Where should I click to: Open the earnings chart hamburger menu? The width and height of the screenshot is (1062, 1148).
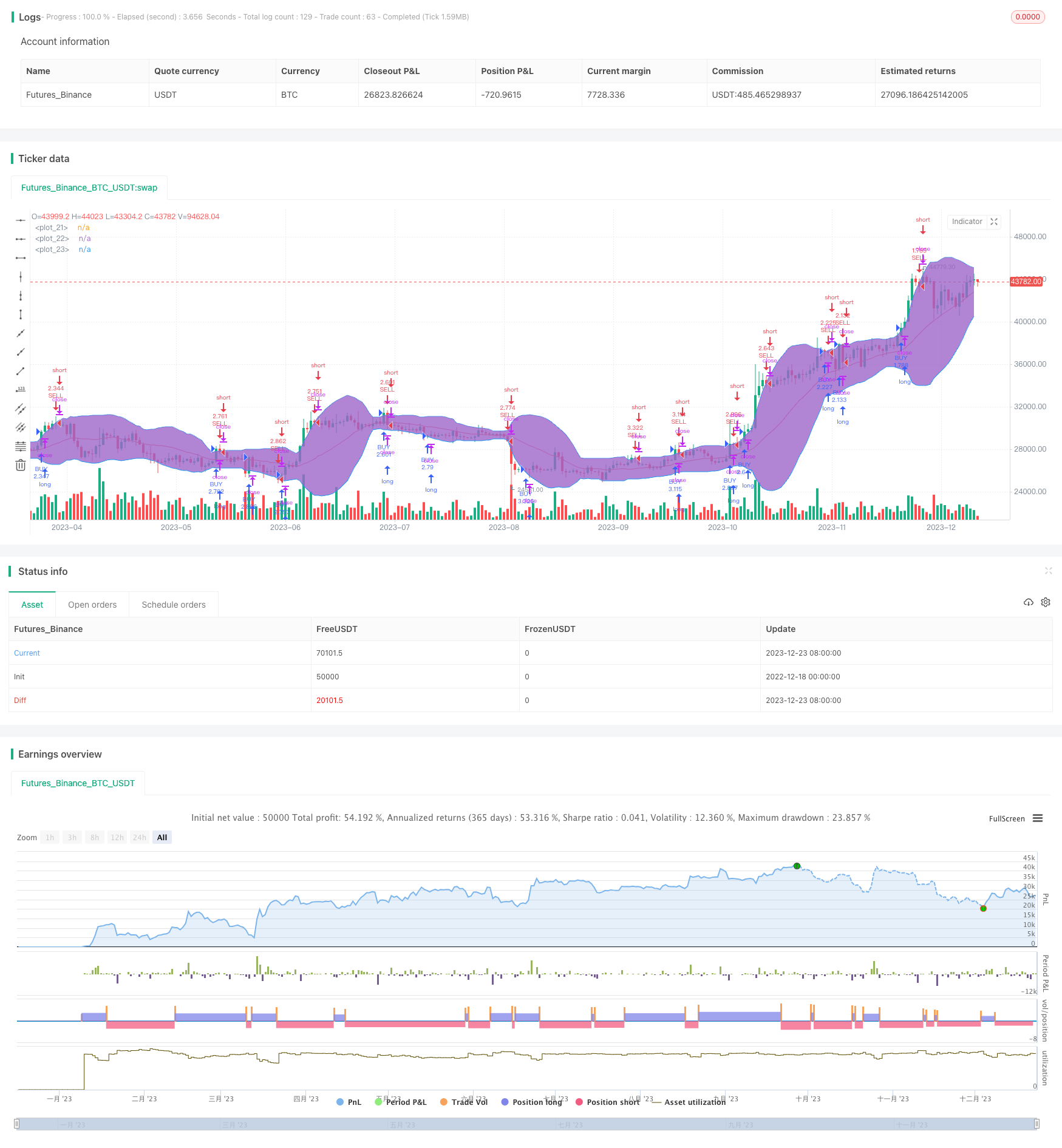[x=1038, y=818]
